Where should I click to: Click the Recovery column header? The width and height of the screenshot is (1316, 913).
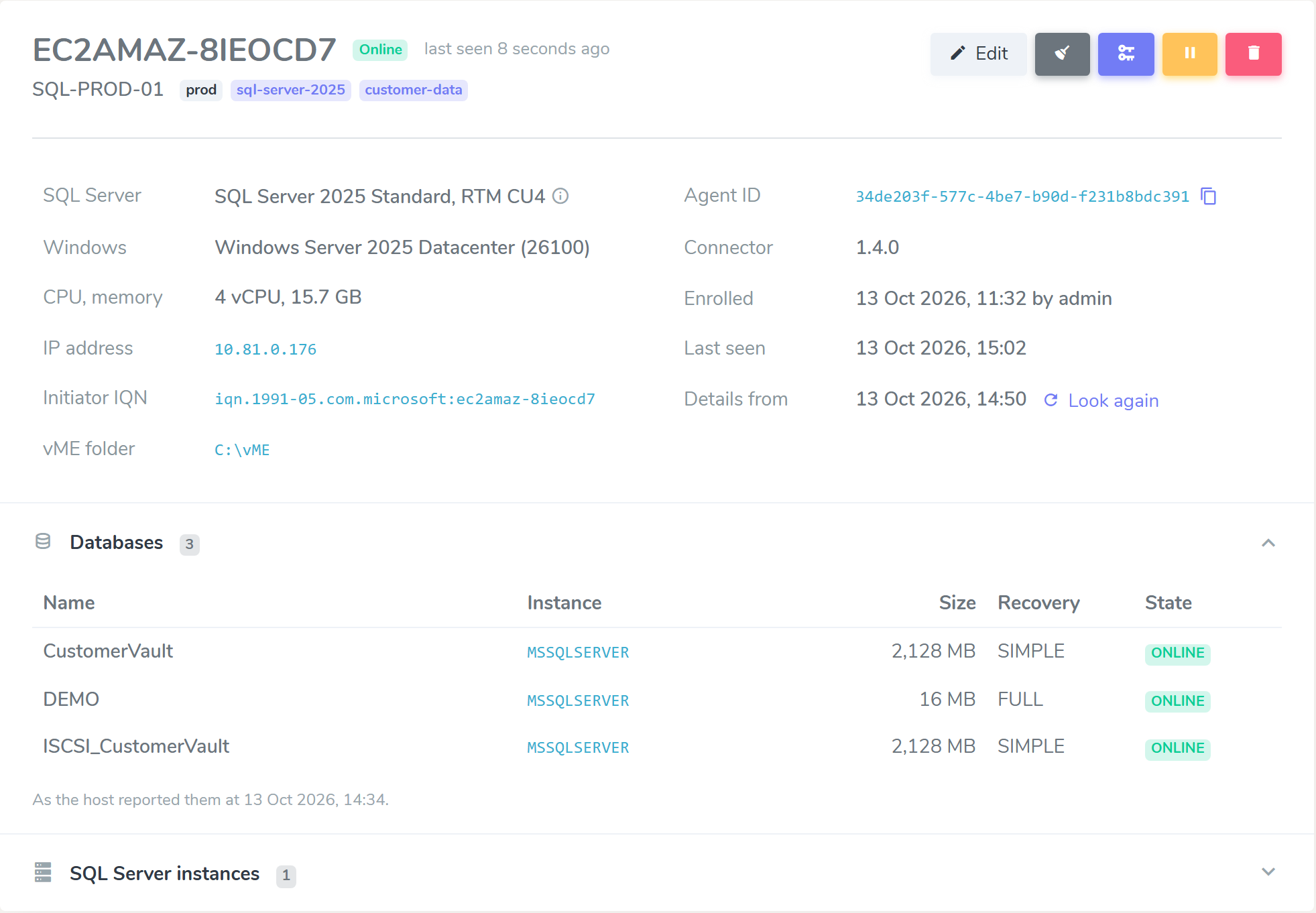click(x=1038, y=603)
